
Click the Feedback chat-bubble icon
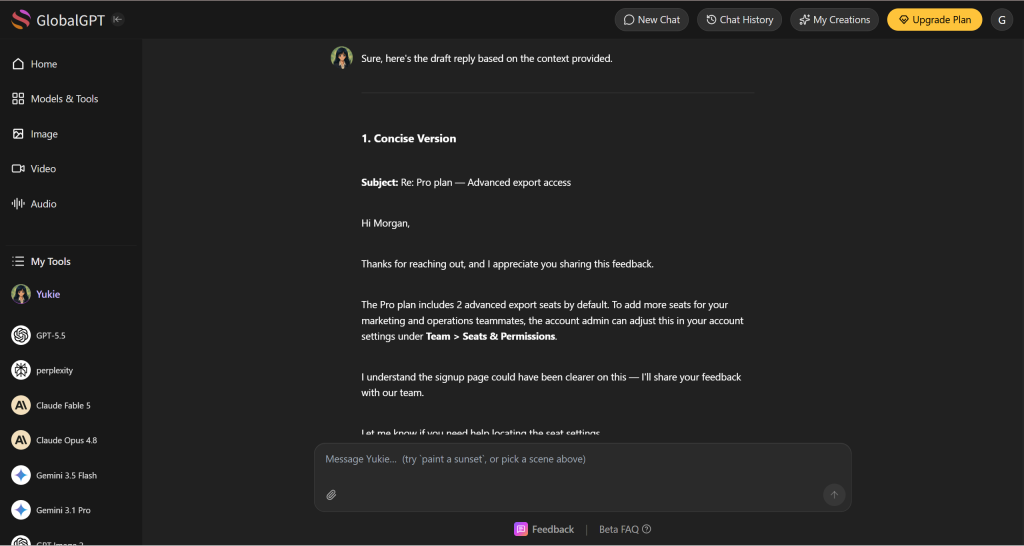pos(521,529)
